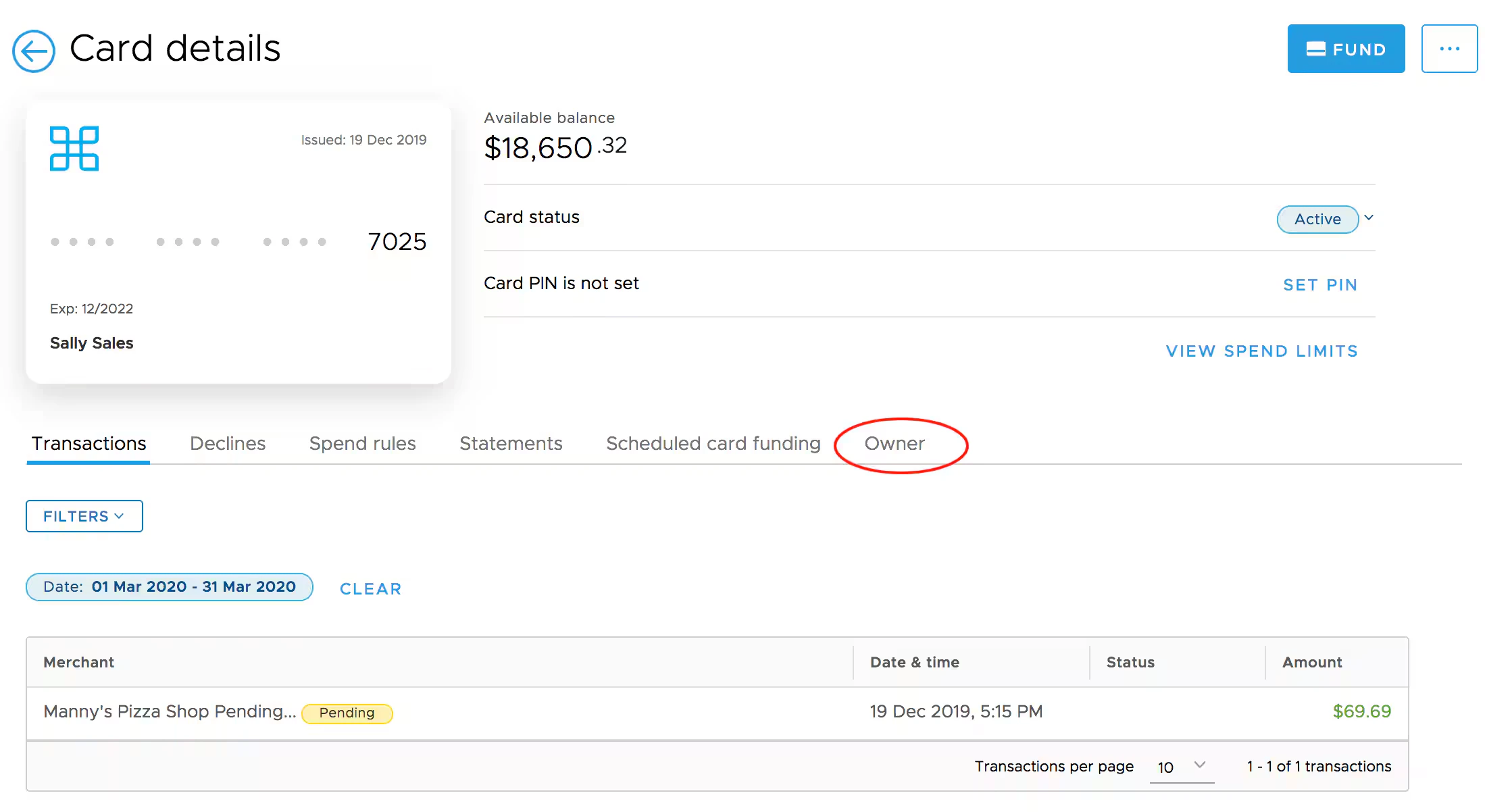Expand the FILTERS dropdown
This screenshot has width=1485, height=812.
84,516
